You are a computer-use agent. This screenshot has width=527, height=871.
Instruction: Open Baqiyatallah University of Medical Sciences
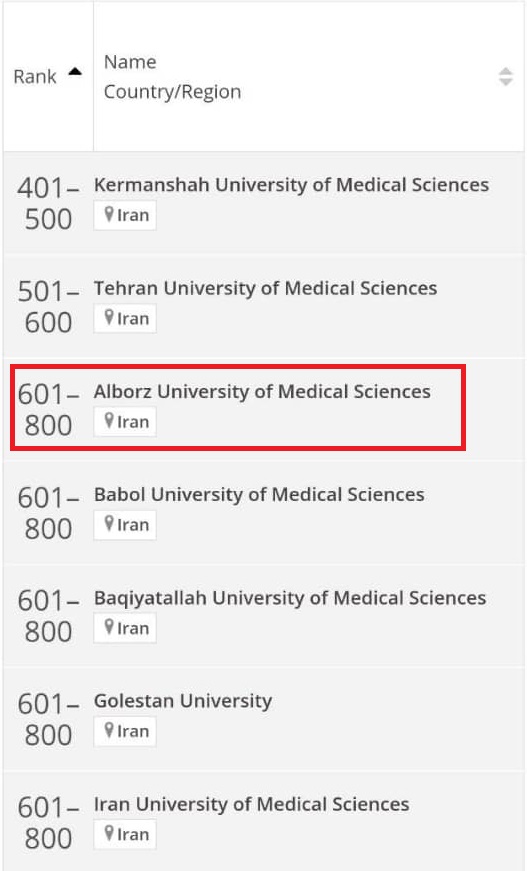click(x=290, y=598)
